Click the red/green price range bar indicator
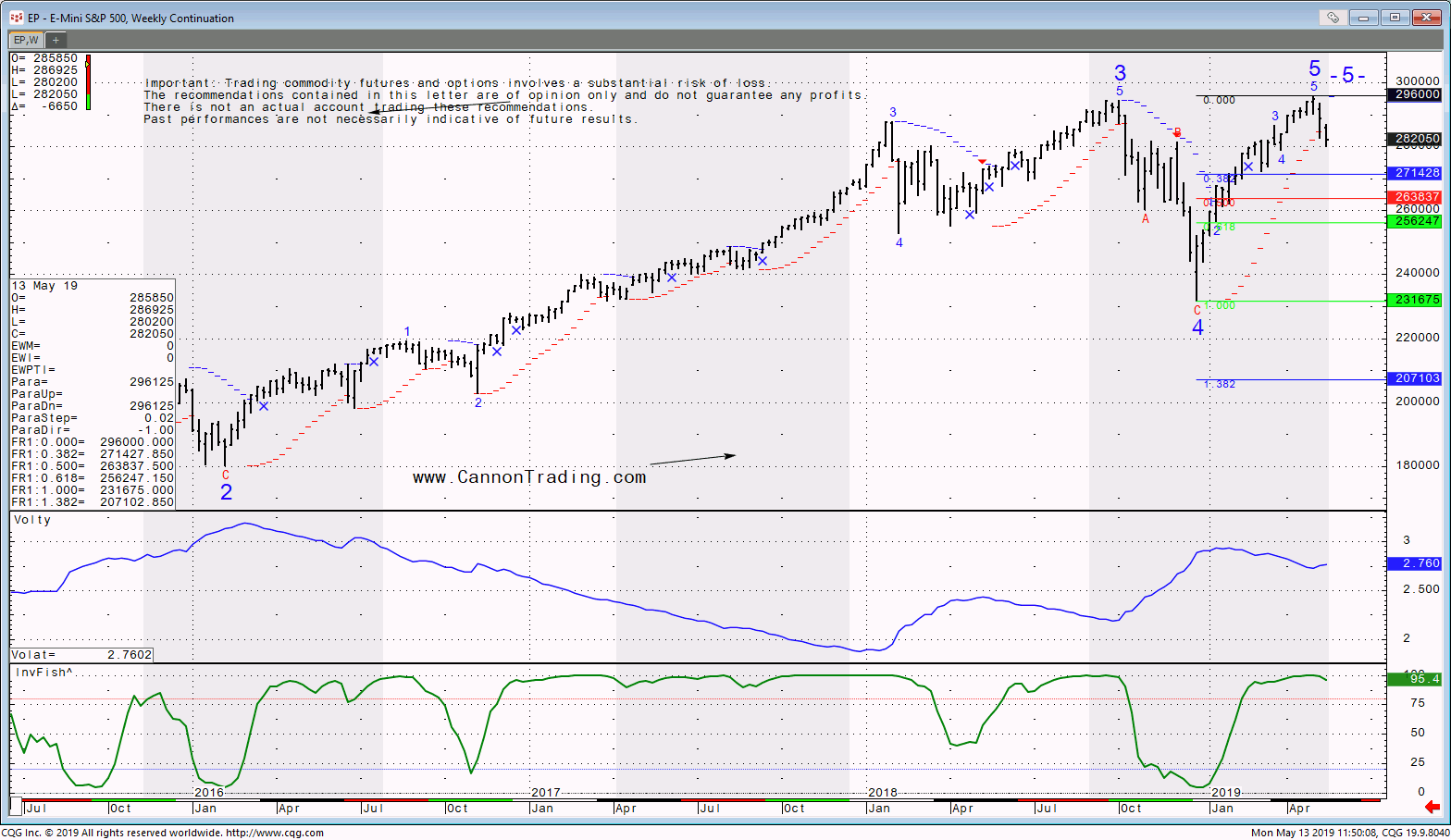The width and height of the screenshot is (1451, 840). click(x=88, y=82)
